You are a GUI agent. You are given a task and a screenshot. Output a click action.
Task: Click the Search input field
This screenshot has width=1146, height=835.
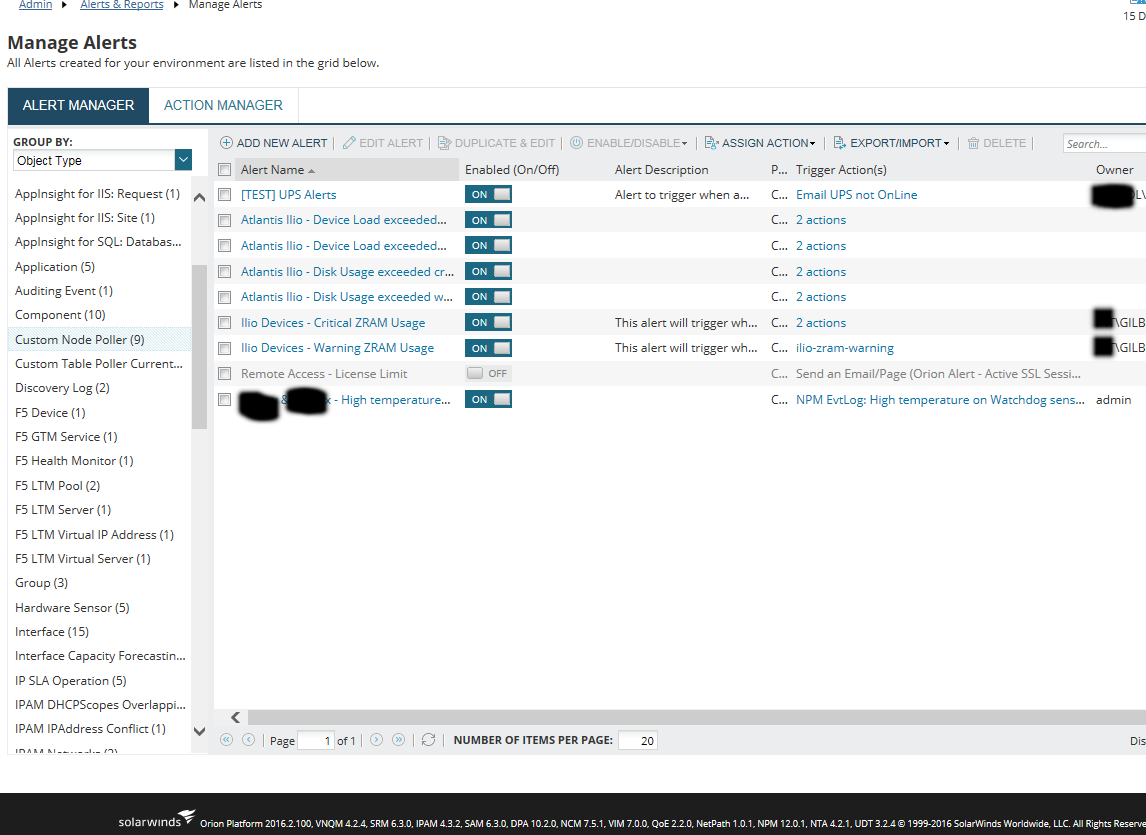click(x=1104, y=143)
